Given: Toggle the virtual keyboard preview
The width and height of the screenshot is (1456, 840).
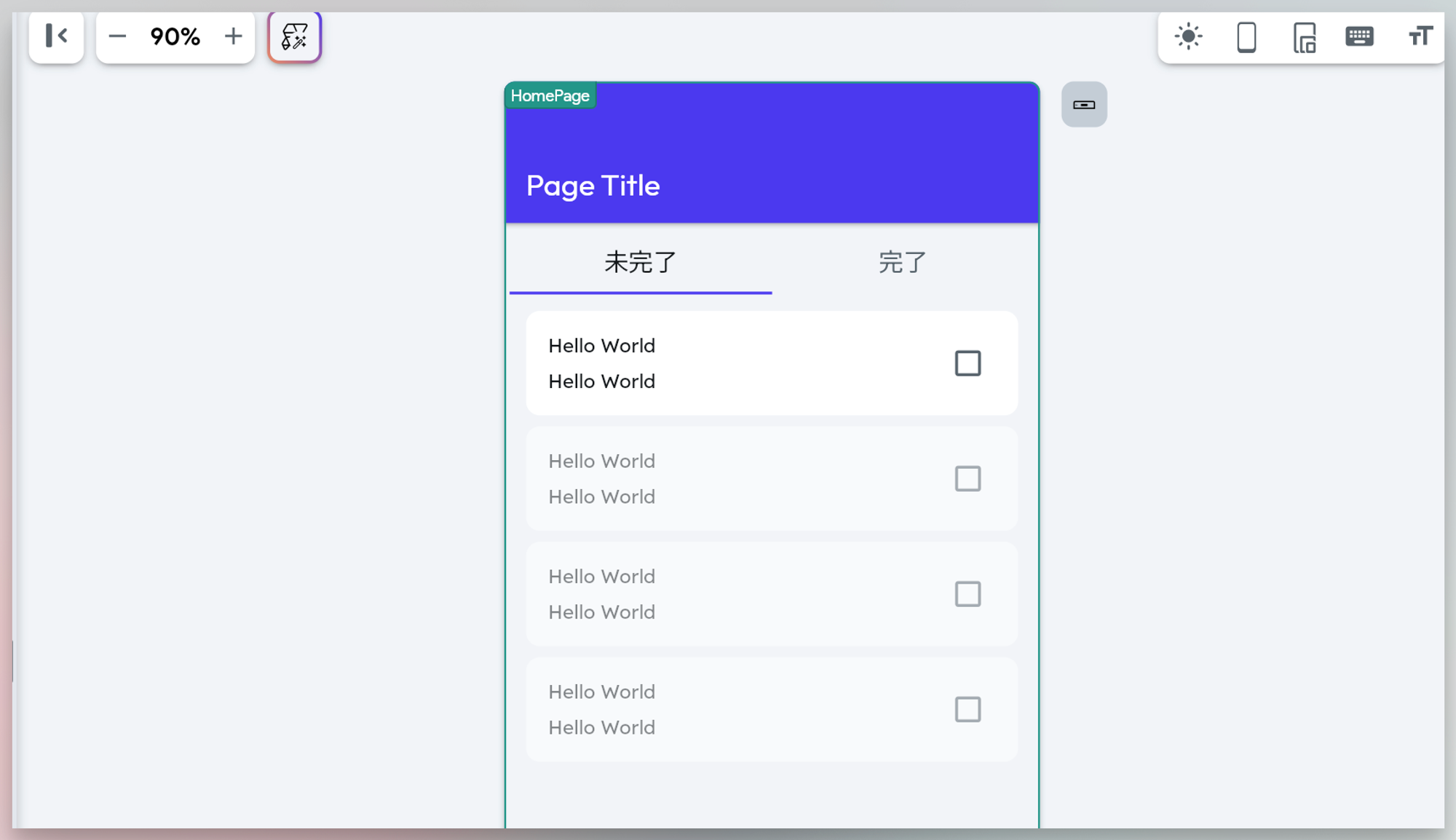Looking at the screenshot, I should tap(1360, 36).
